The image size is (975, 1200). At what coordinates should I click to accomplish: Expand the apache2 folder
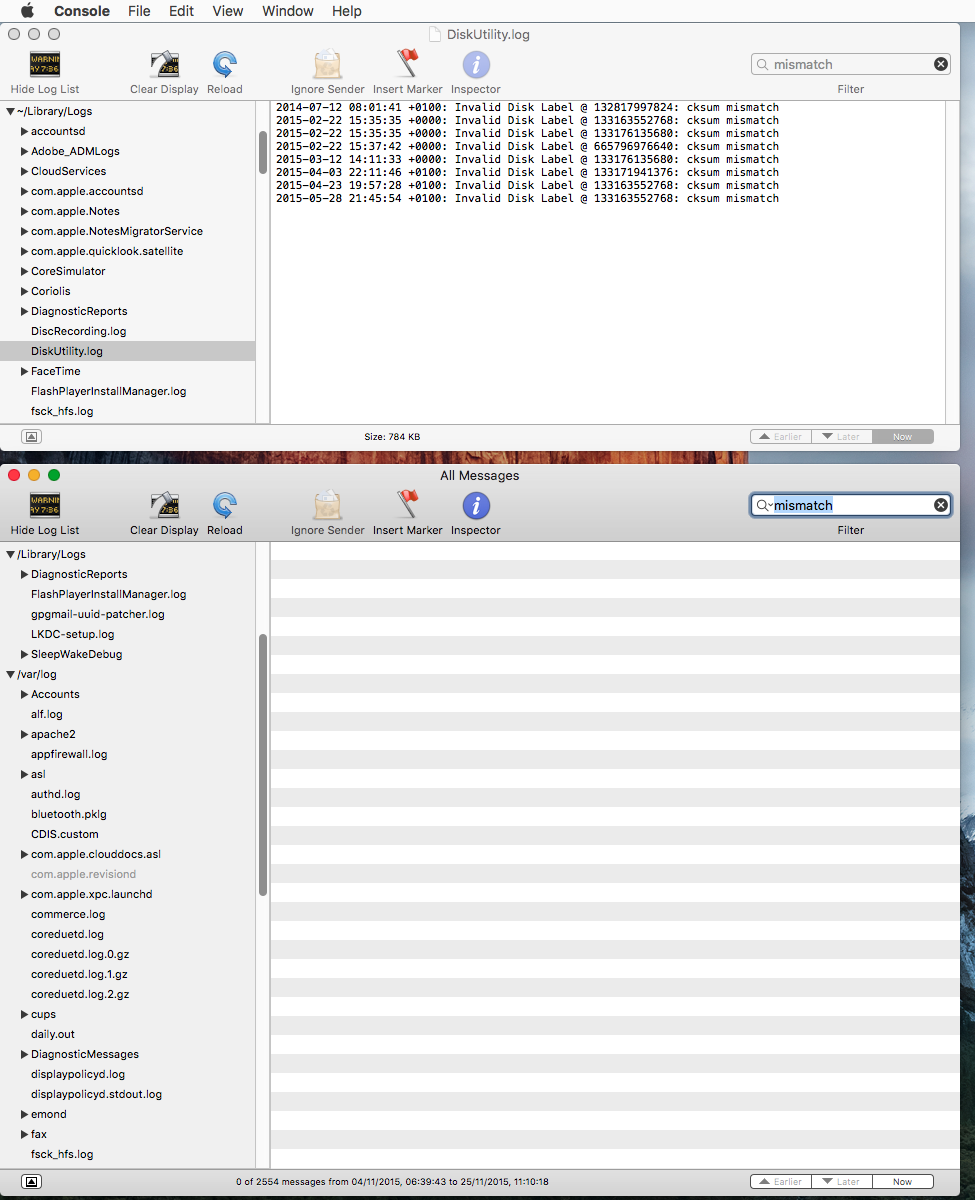[24, 734]
